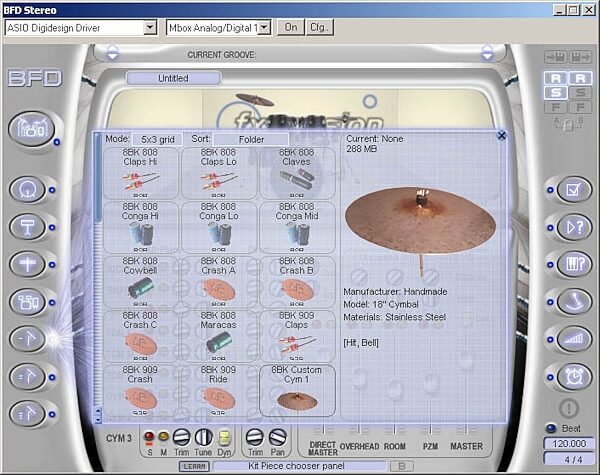Toggle the Solo LED for CYM 3
Screen dimensions: 600x475
coord(149,436)
